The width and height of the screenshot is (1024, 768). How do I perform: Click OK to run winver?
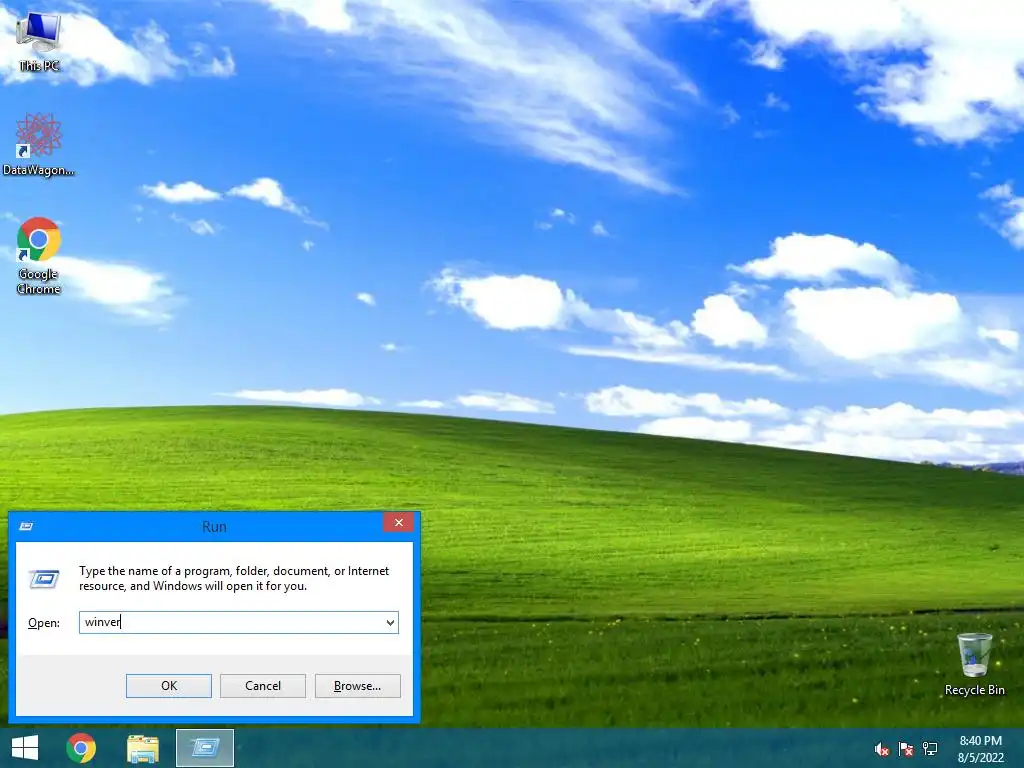(x=168, y=686)
